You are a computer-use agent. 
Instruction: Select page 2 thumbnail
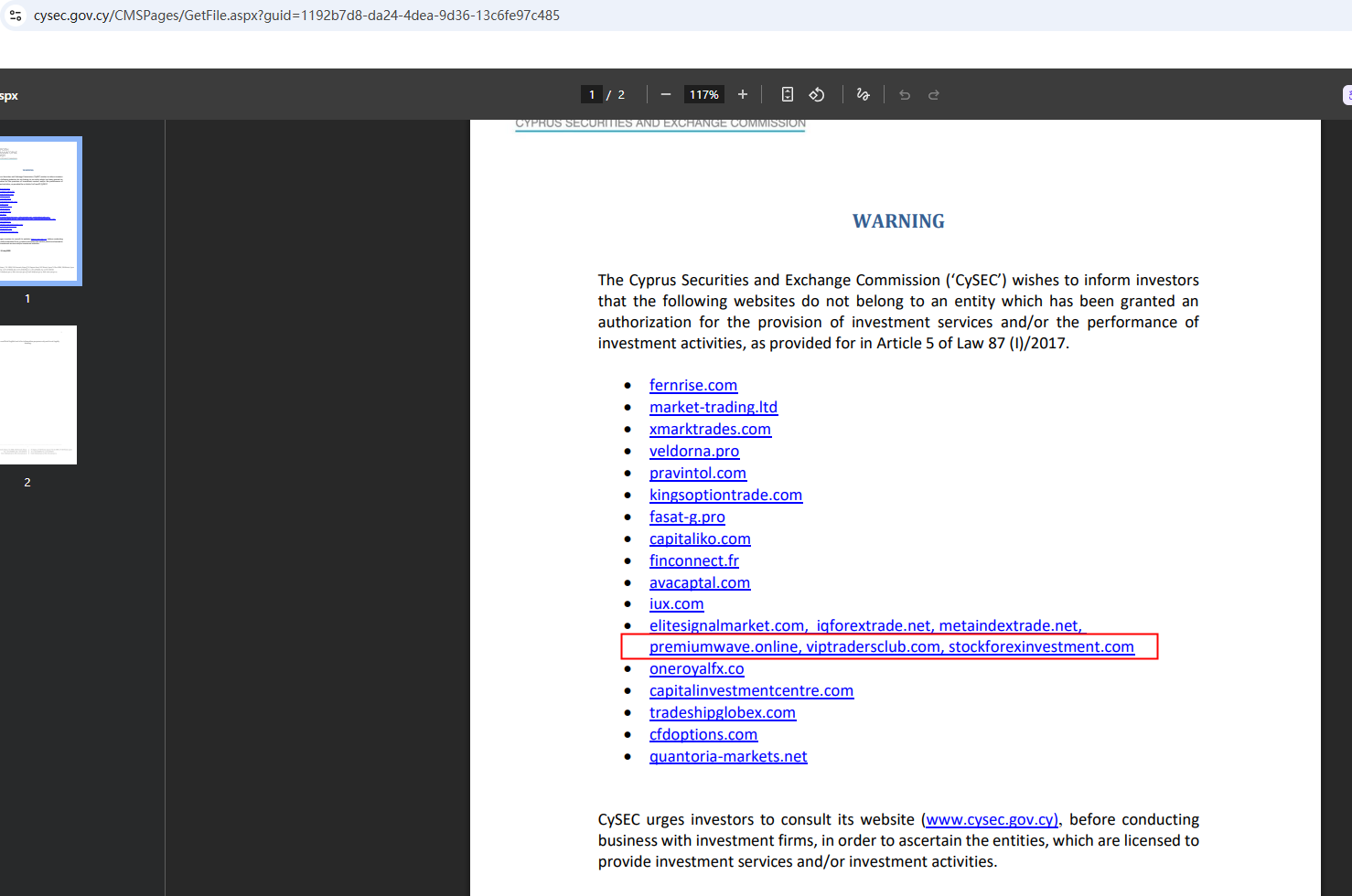38,395
